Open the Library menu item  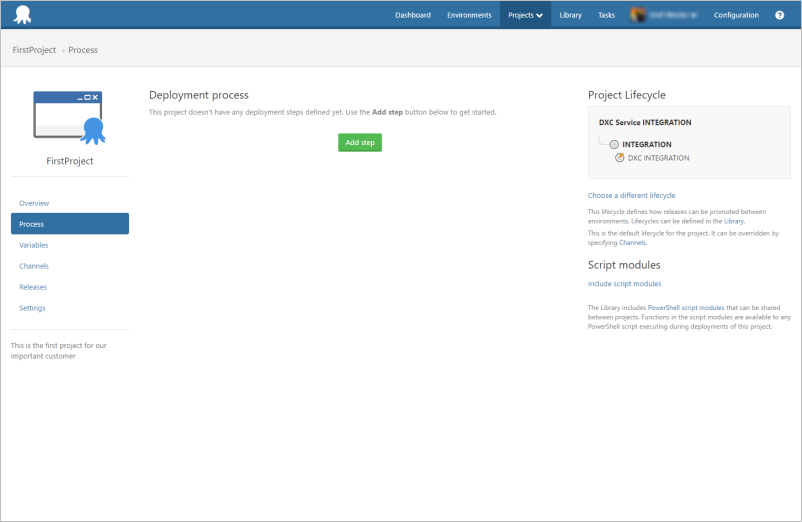(571, 15)
